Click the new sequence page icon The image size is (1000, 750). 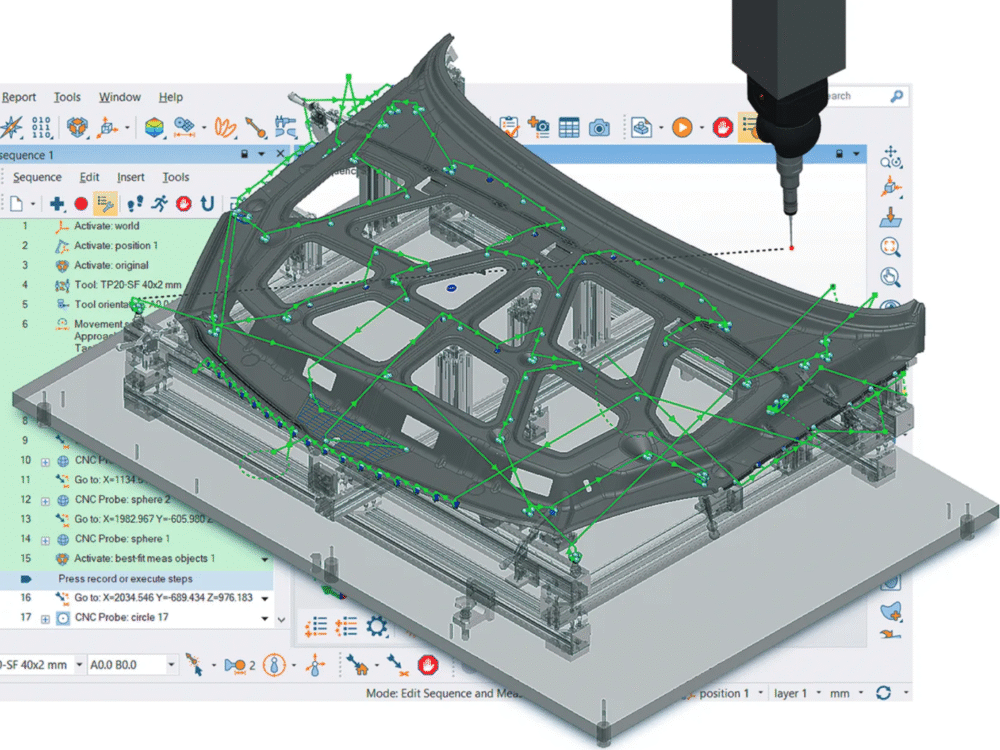(x=16, y=204)
